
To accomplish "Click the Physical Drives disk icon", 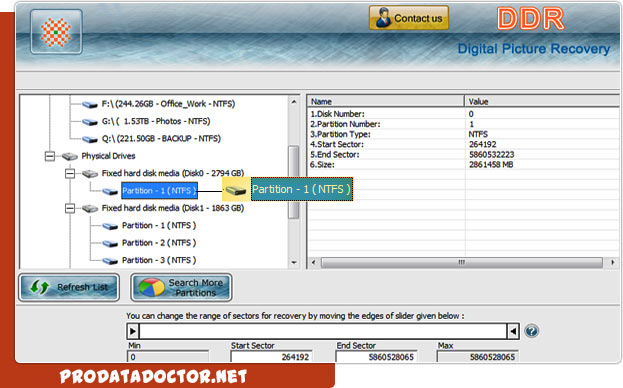I will [x=70, y=156].
